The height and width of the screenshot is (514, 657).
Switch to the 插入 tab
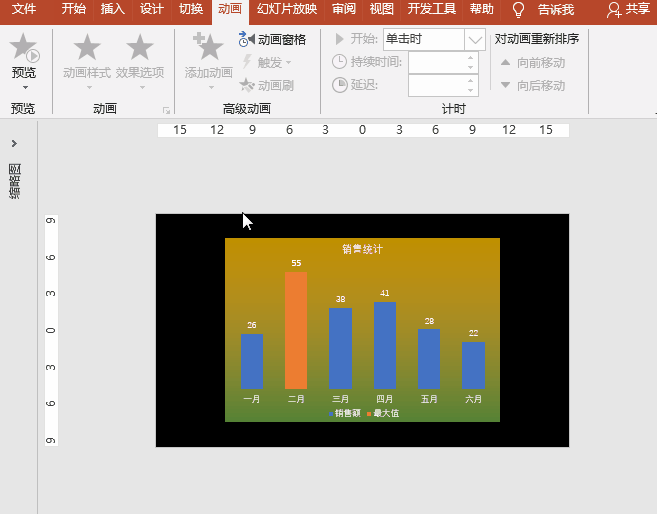112,9
